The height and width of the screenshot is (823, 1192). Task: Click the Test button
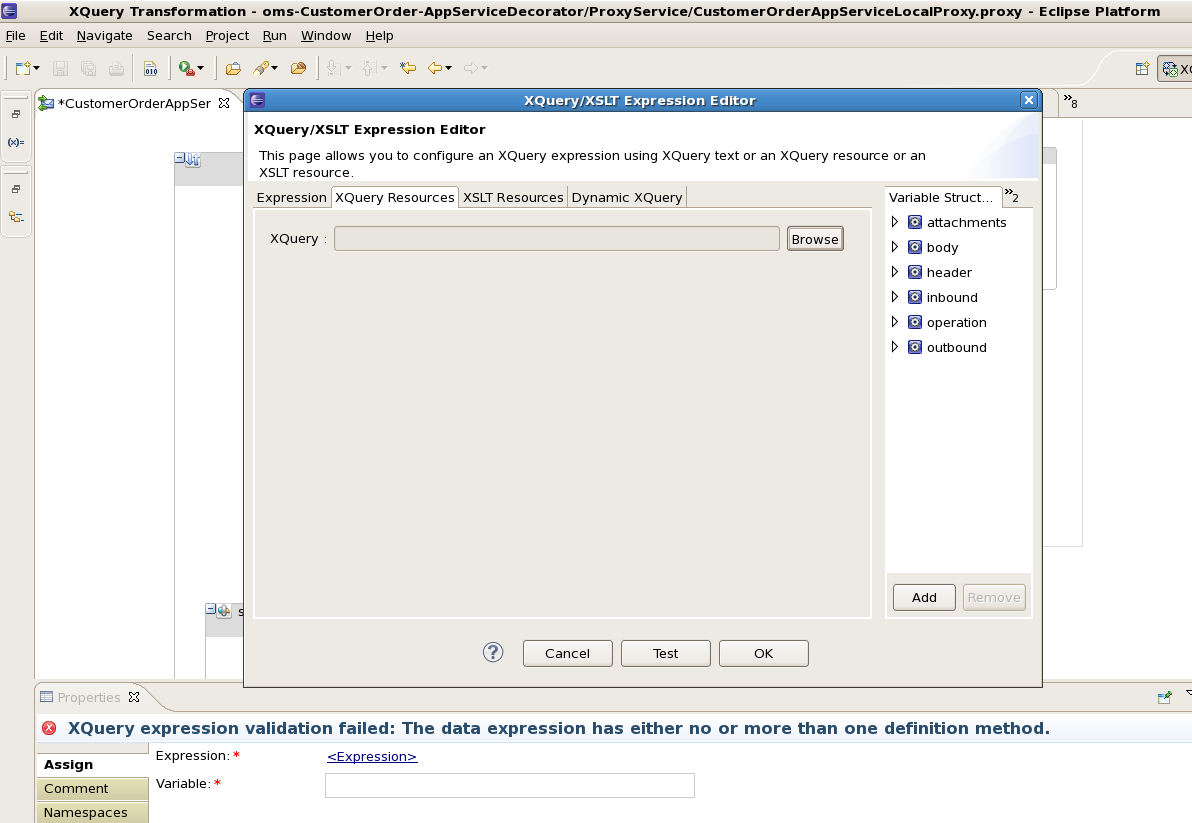click(666, 654)
